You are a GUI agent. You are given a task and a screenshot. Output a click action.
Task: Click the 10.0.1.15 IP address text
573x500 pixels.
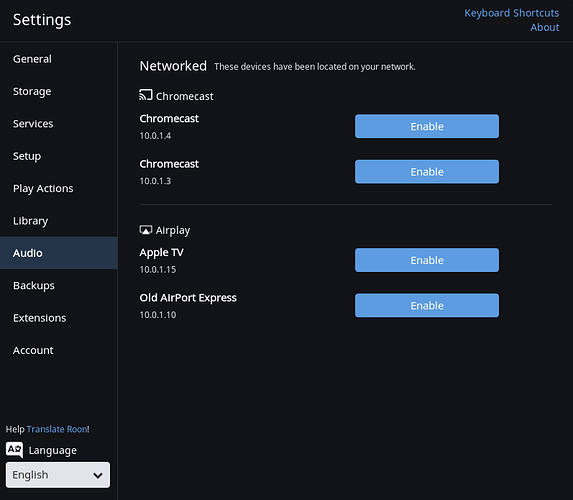coord(158,269)
